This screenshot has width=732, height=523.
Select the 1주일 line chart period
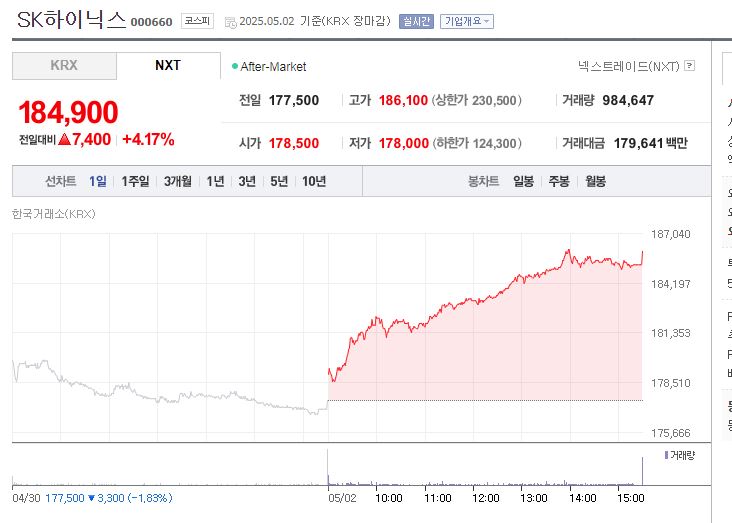(x=135, y=181)
